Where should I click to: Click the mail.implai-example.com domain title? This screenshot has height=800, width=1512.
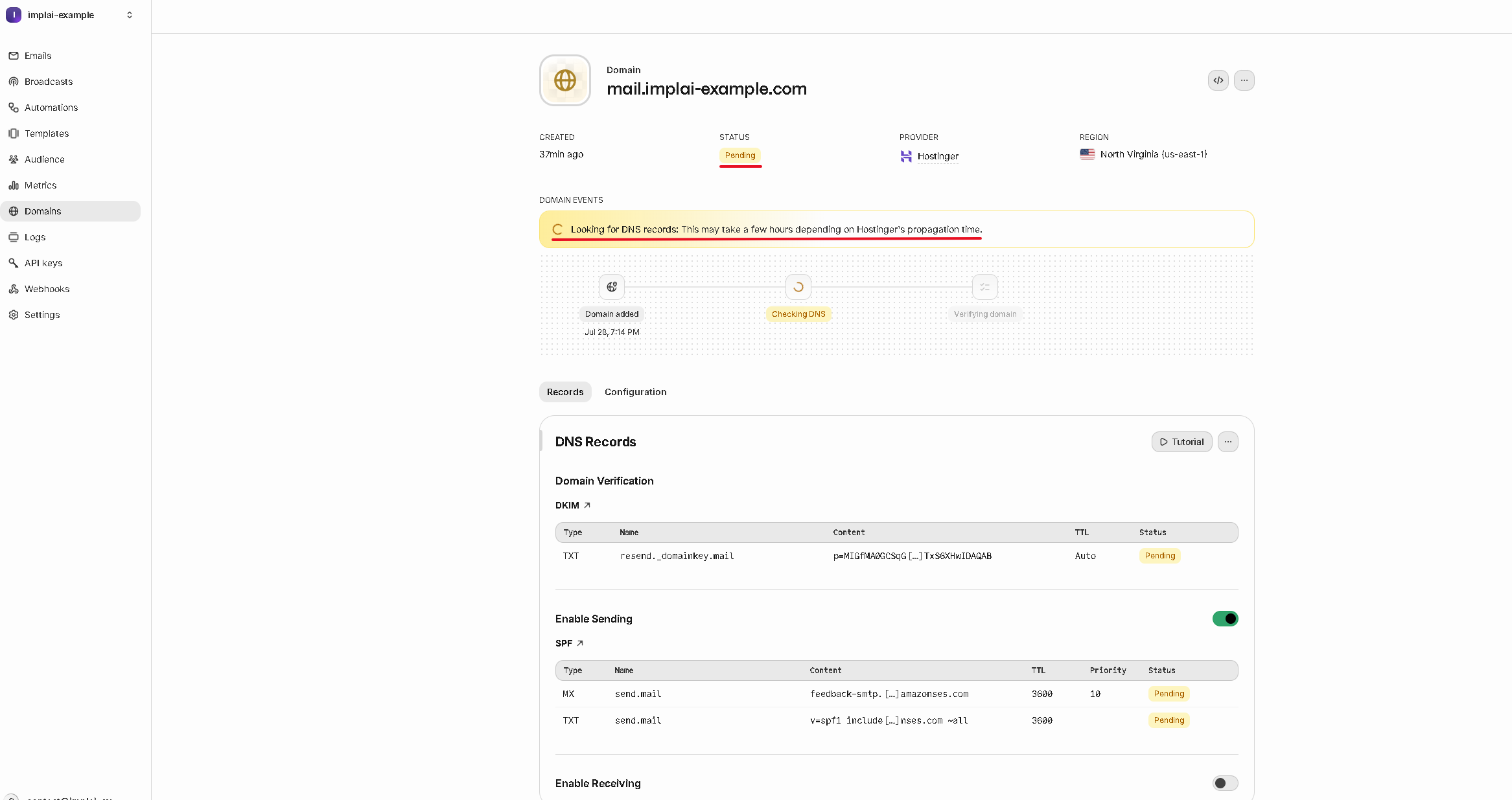click(706, 89)
